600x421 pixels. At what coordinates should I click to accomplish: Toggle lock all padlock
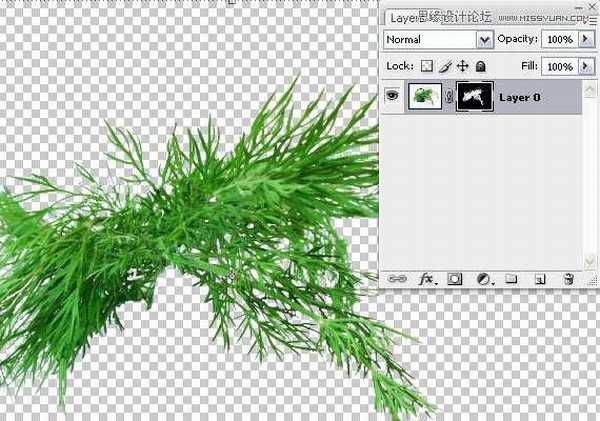(480, 66)
